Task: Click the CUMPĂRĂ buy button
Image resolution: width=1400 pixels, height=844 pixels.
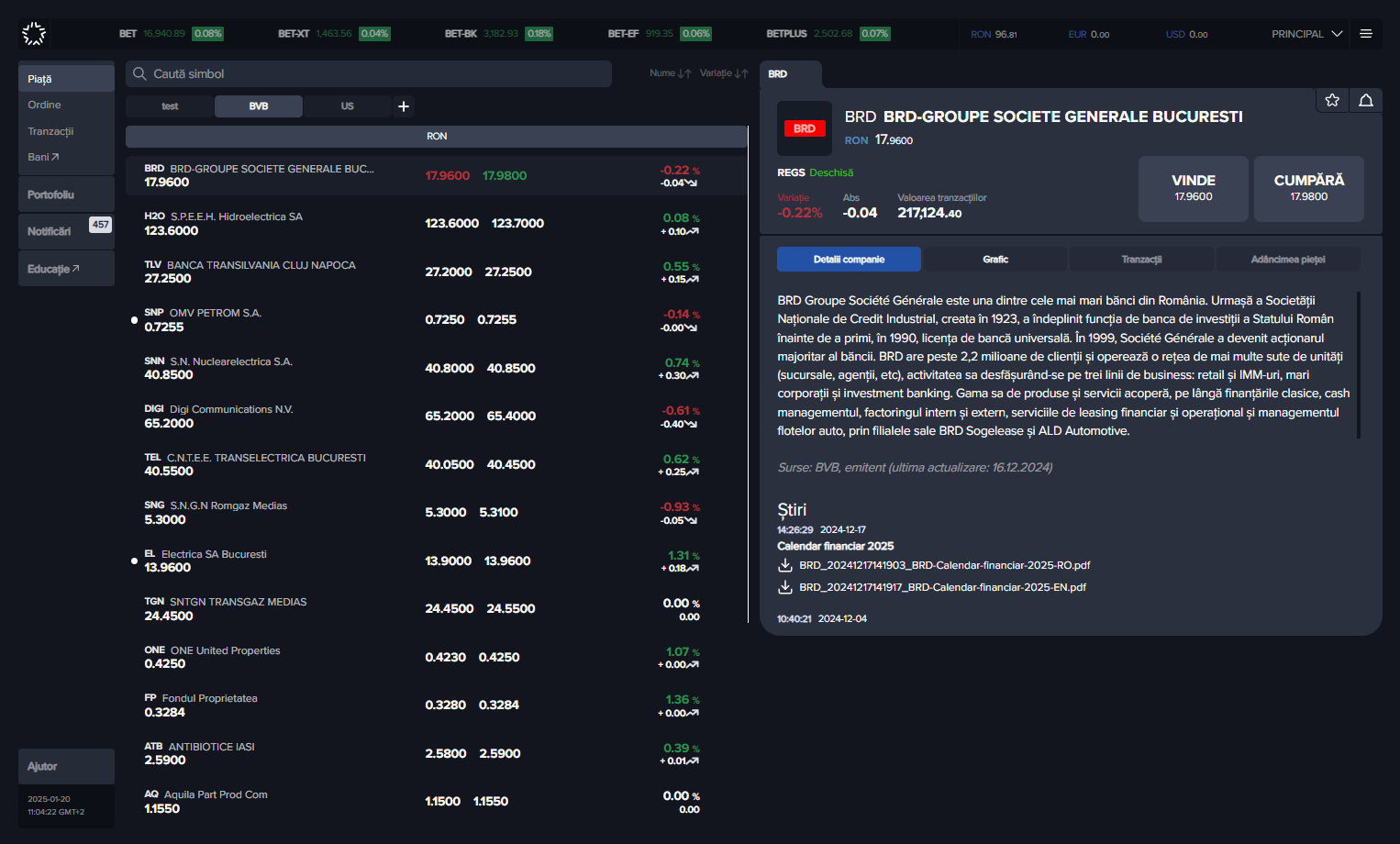Action: [x=1309, y=188]
